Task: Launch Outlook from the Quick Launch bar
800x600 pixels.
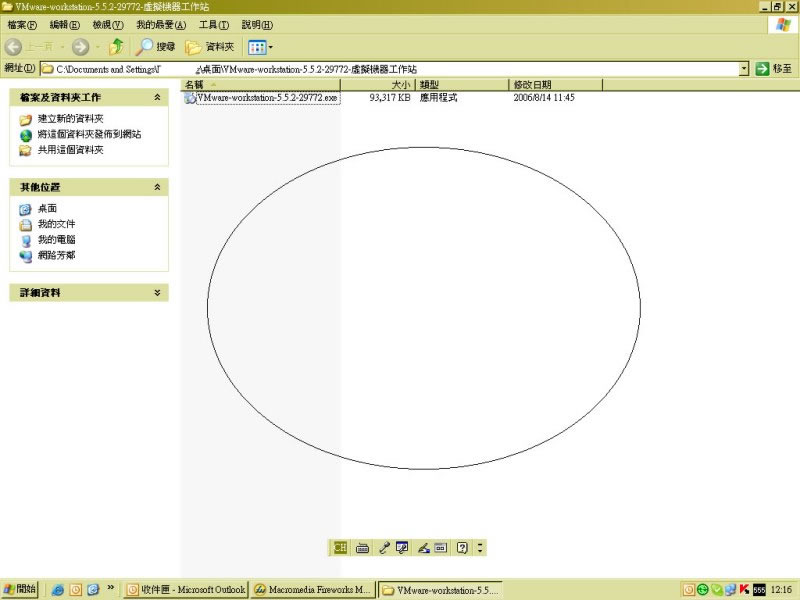Action: tap(76, 590)
